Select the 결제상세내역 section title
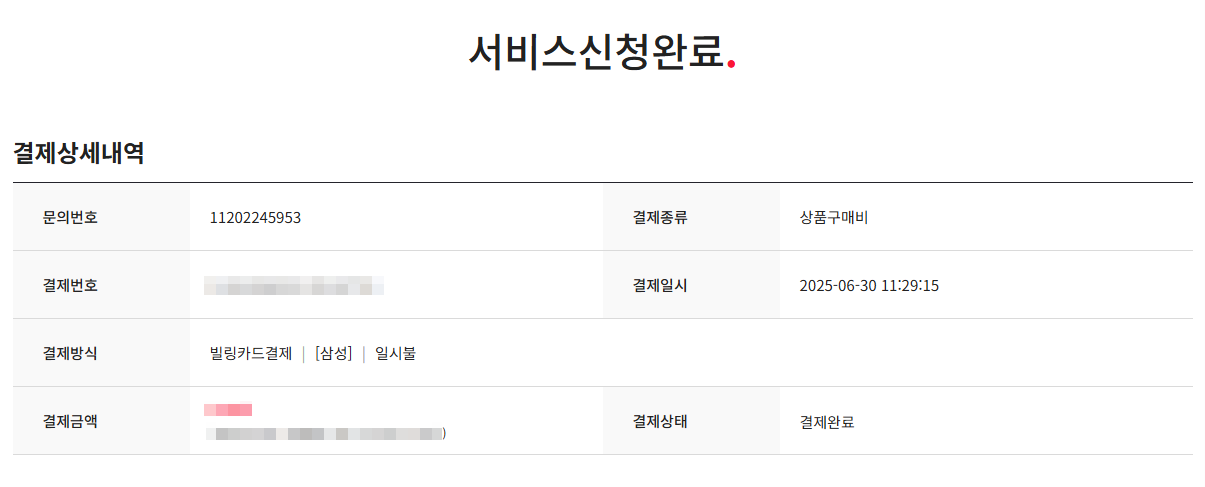Image resolution: width=1205 pixels, height=487 pixels. click(x=79, y=153)
